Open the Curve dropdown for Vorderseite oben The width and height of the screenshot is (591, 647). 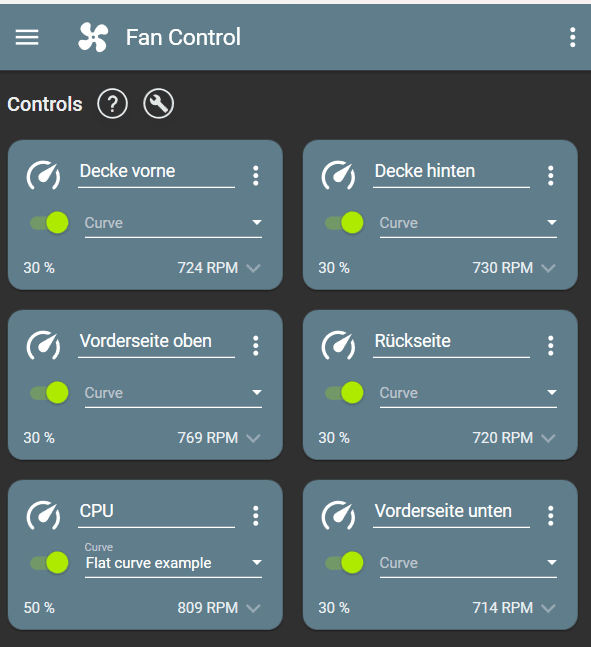(173, 393)
